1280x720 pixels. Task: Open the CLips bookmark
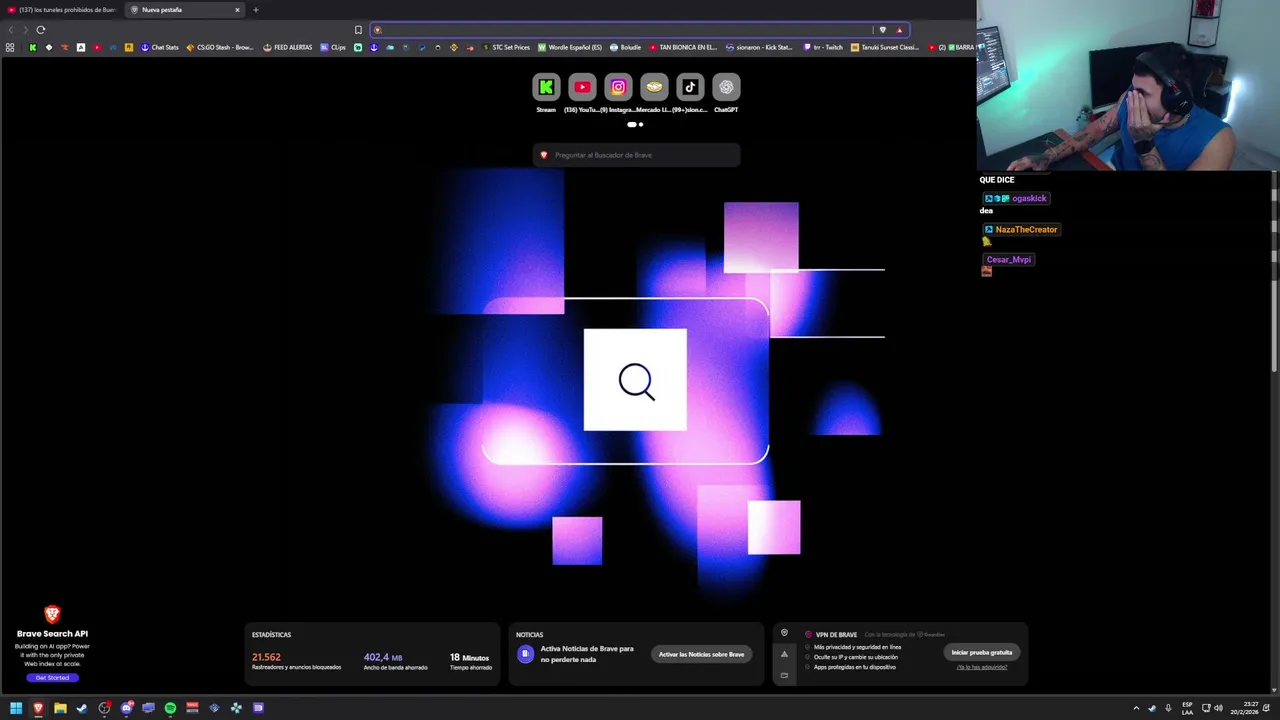[x=334, y=47]
